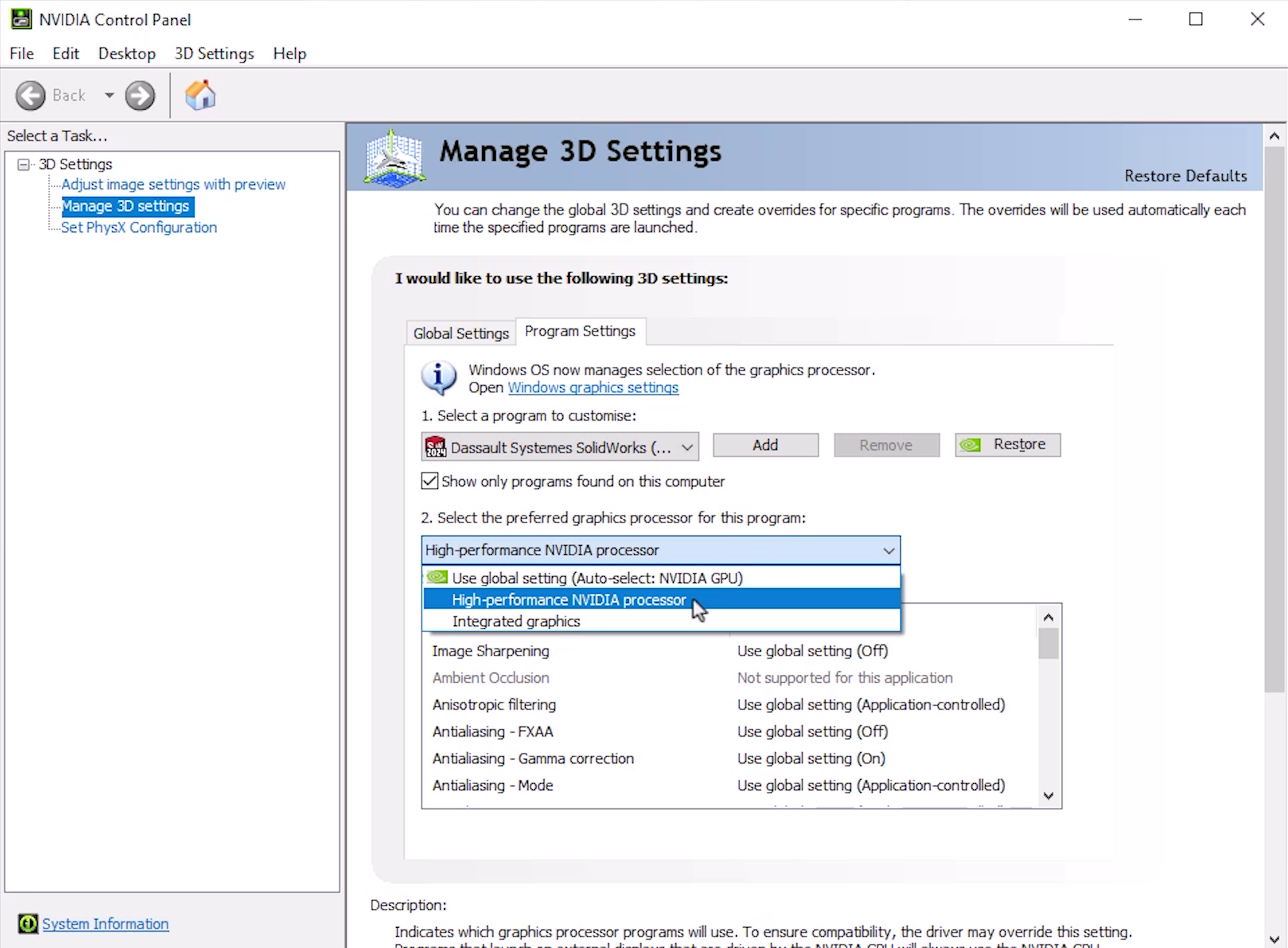Select Integrated graphics option
Viewport: 1288px width, 948px height.
pyautogui.click(x=516, y=621)
